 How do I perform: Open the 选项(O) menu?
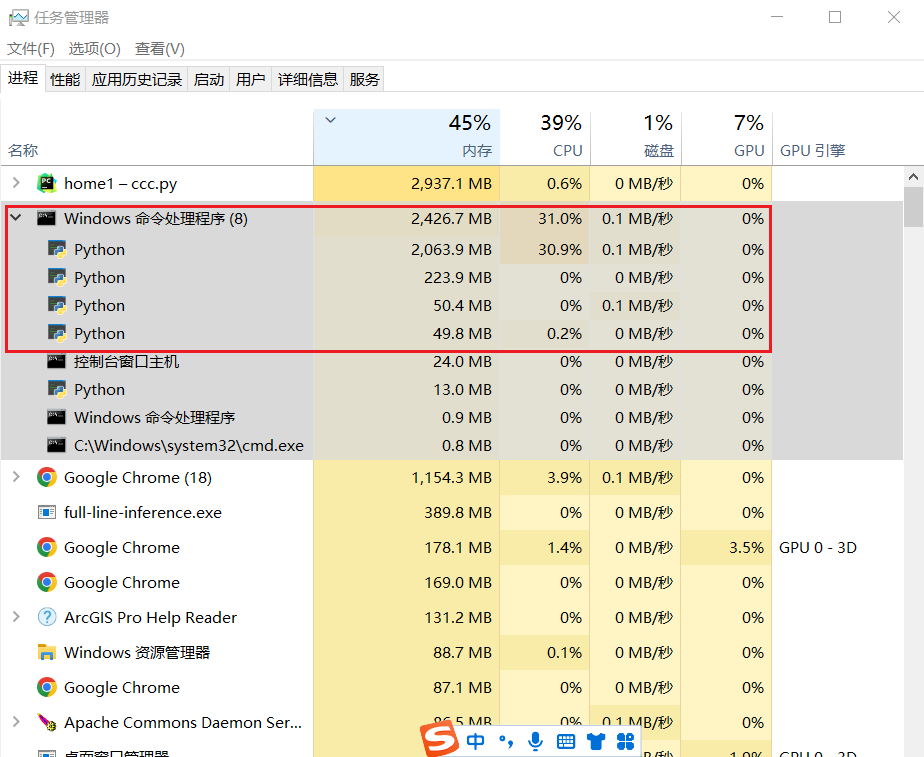coord(94,49)
